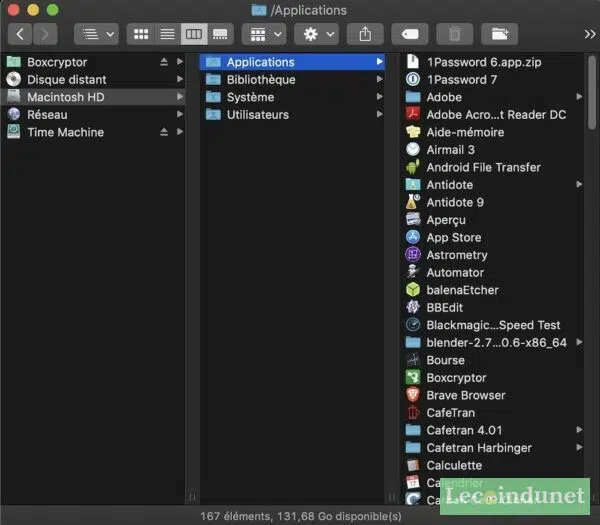The image size is (600, 525).
Task: Expand the Adobe folder arrow
Action: coord(579,97)
